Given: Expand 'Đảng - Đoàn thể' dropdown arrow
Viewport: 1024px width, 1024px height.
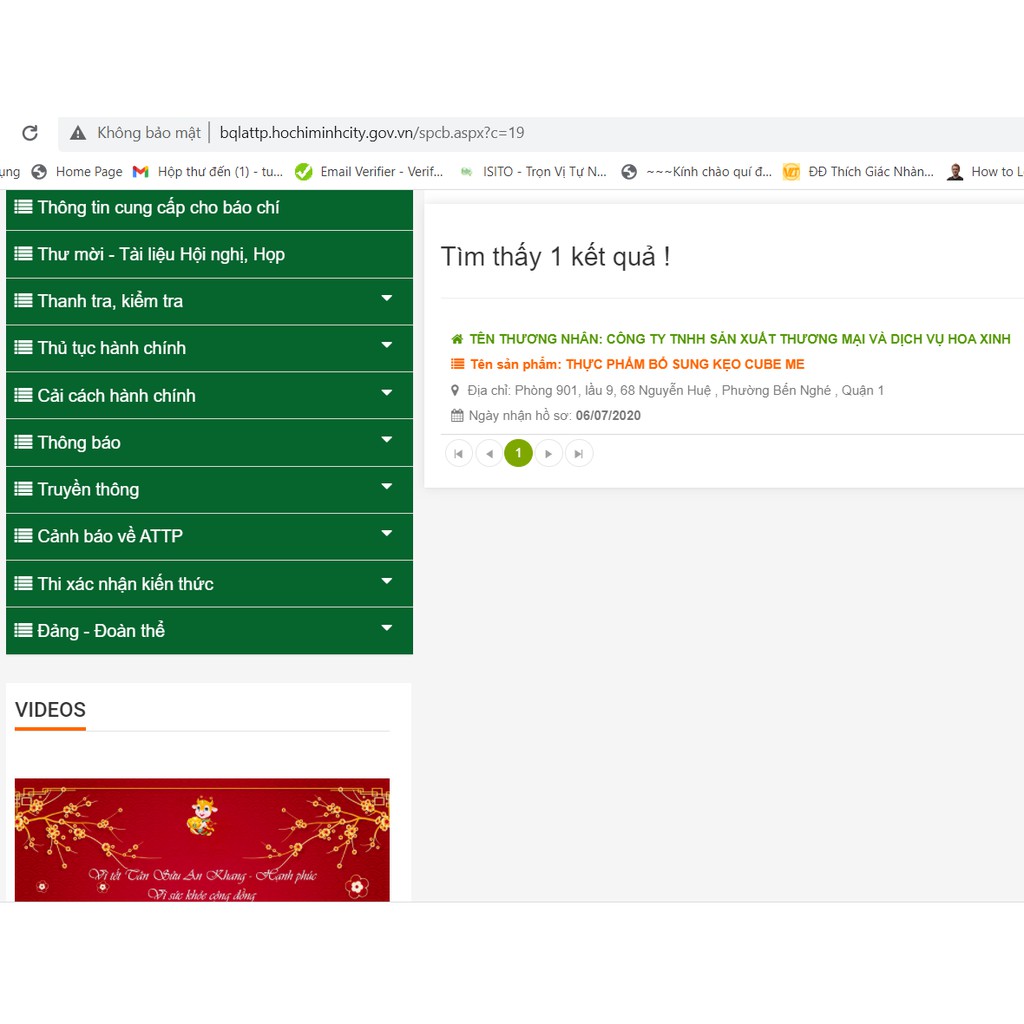Looking at the screenshot, I should click(x=387, y=629).
